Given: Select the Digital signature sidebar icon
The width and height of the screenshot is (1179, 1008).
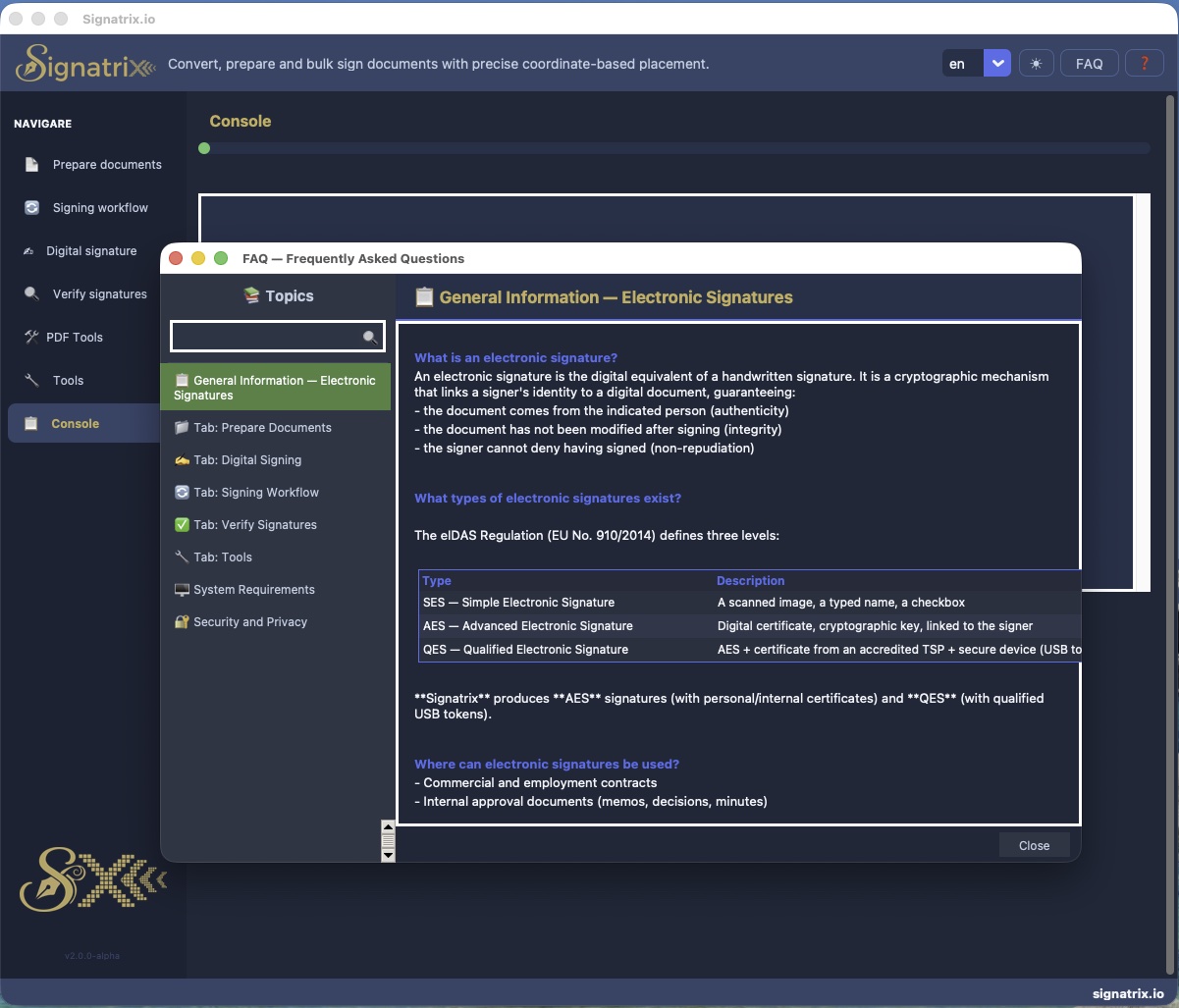Looking at the screenshot, I should [91, 250].
